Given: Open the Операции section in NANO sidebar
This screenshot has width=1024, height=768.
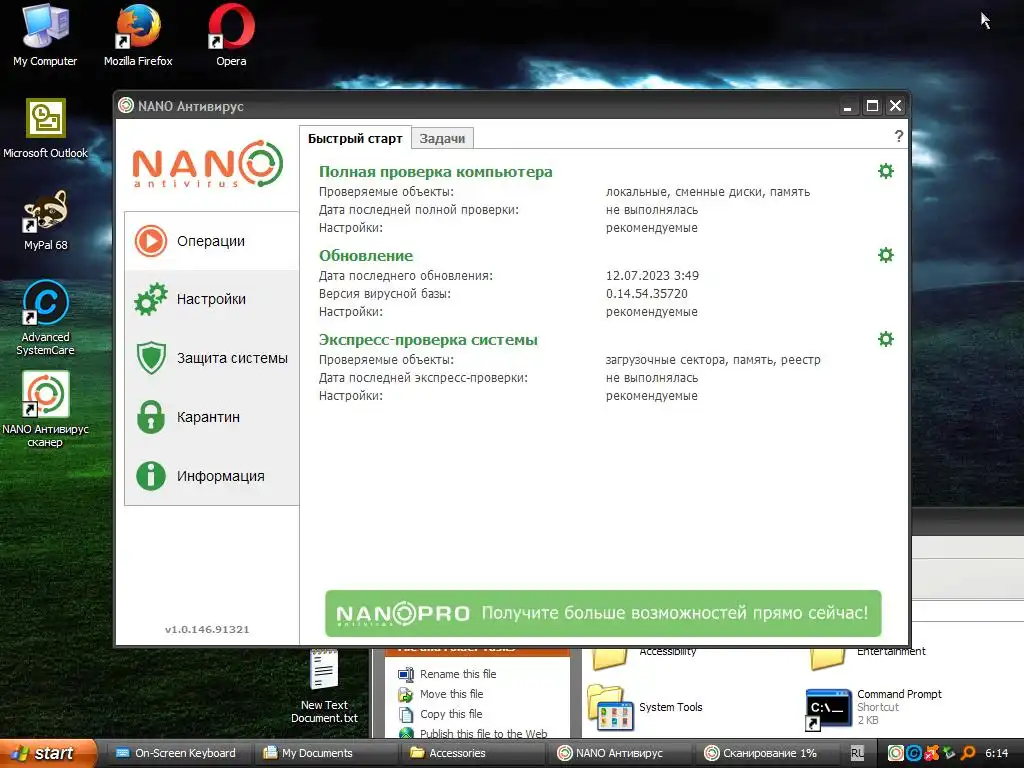Looking at the screenshot, I should (212, 241).
